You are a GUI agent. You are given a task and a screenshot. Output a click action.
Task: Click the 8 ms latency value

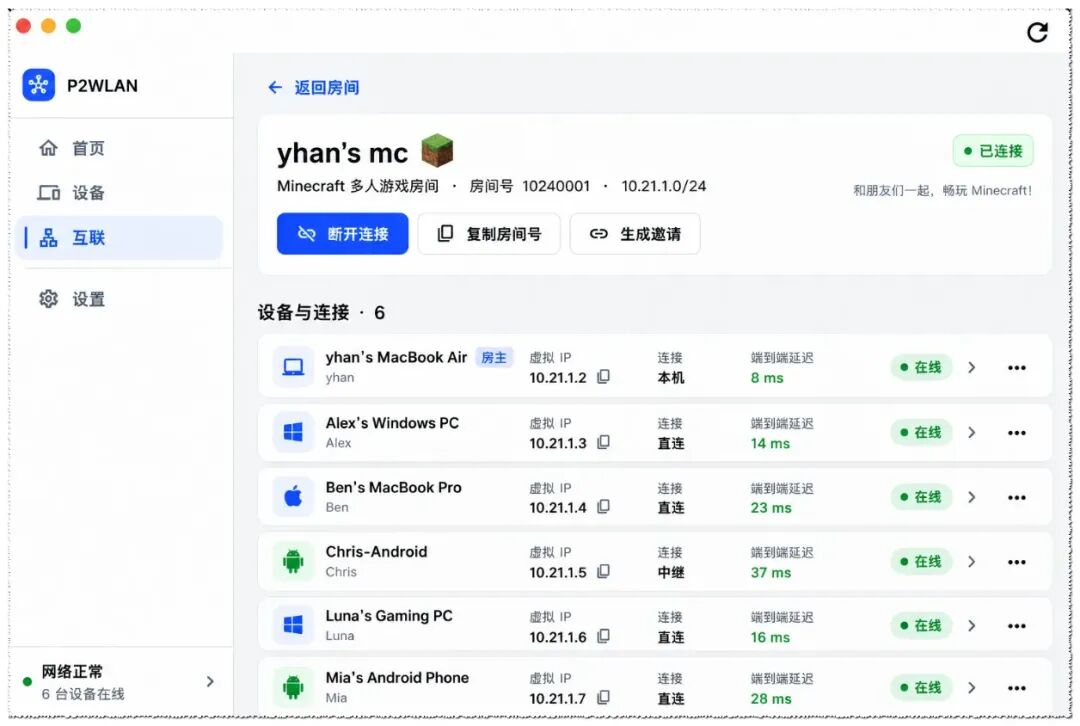(767, 378)
